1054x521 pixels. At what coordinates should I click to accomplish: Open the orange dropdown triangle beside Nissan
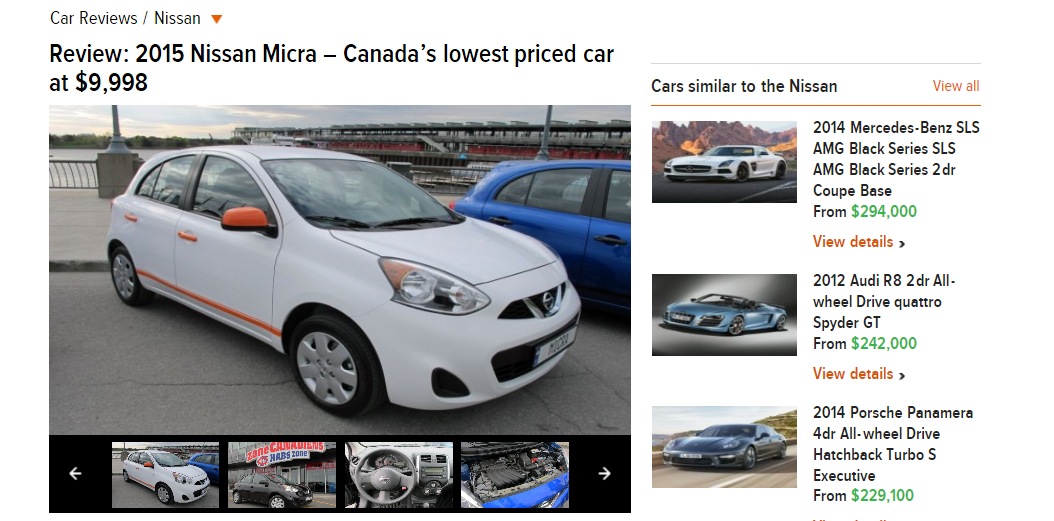pos(216,19)
